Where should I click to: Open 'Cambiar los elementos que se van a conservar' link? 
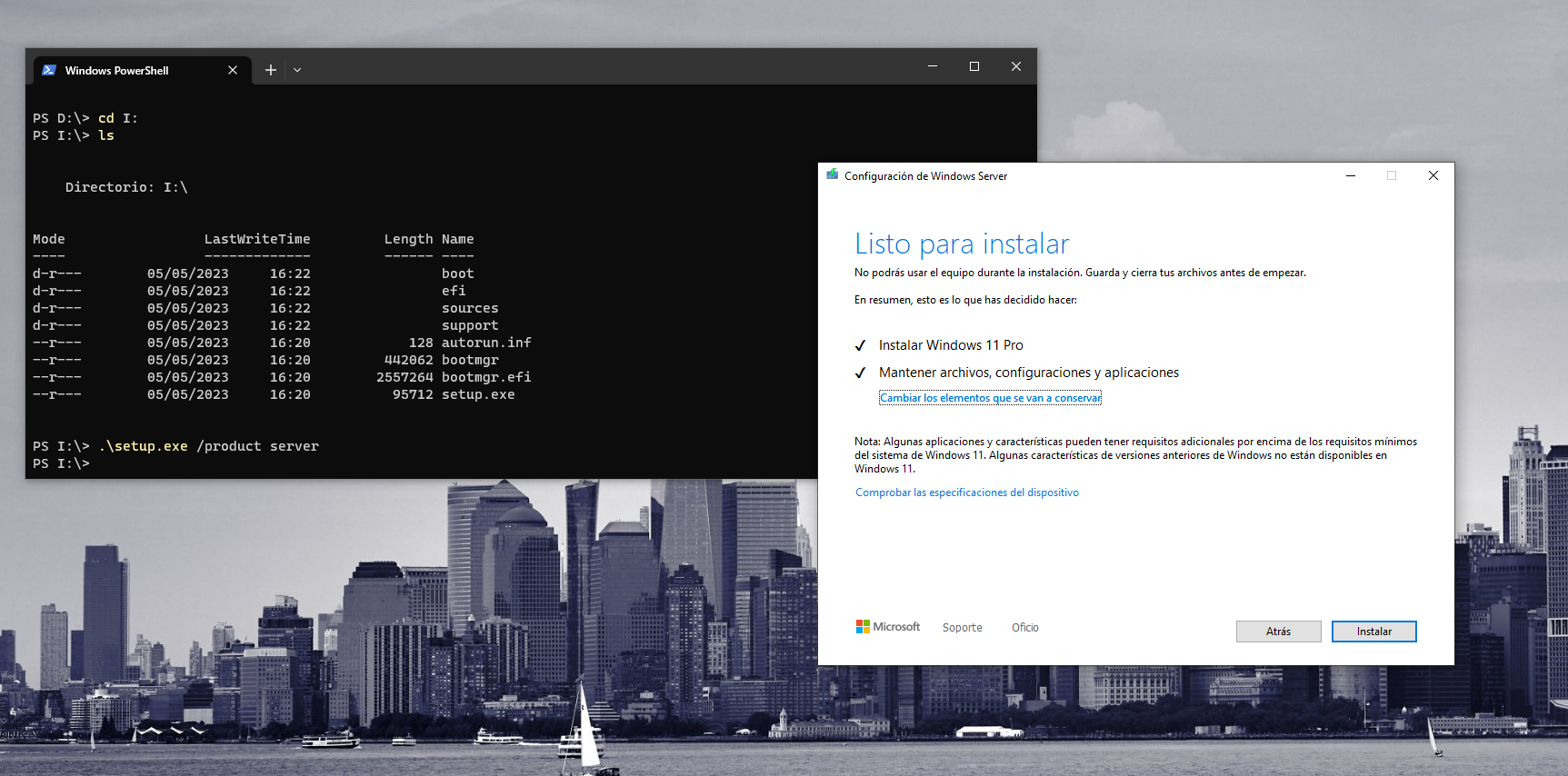coord(990,398)
